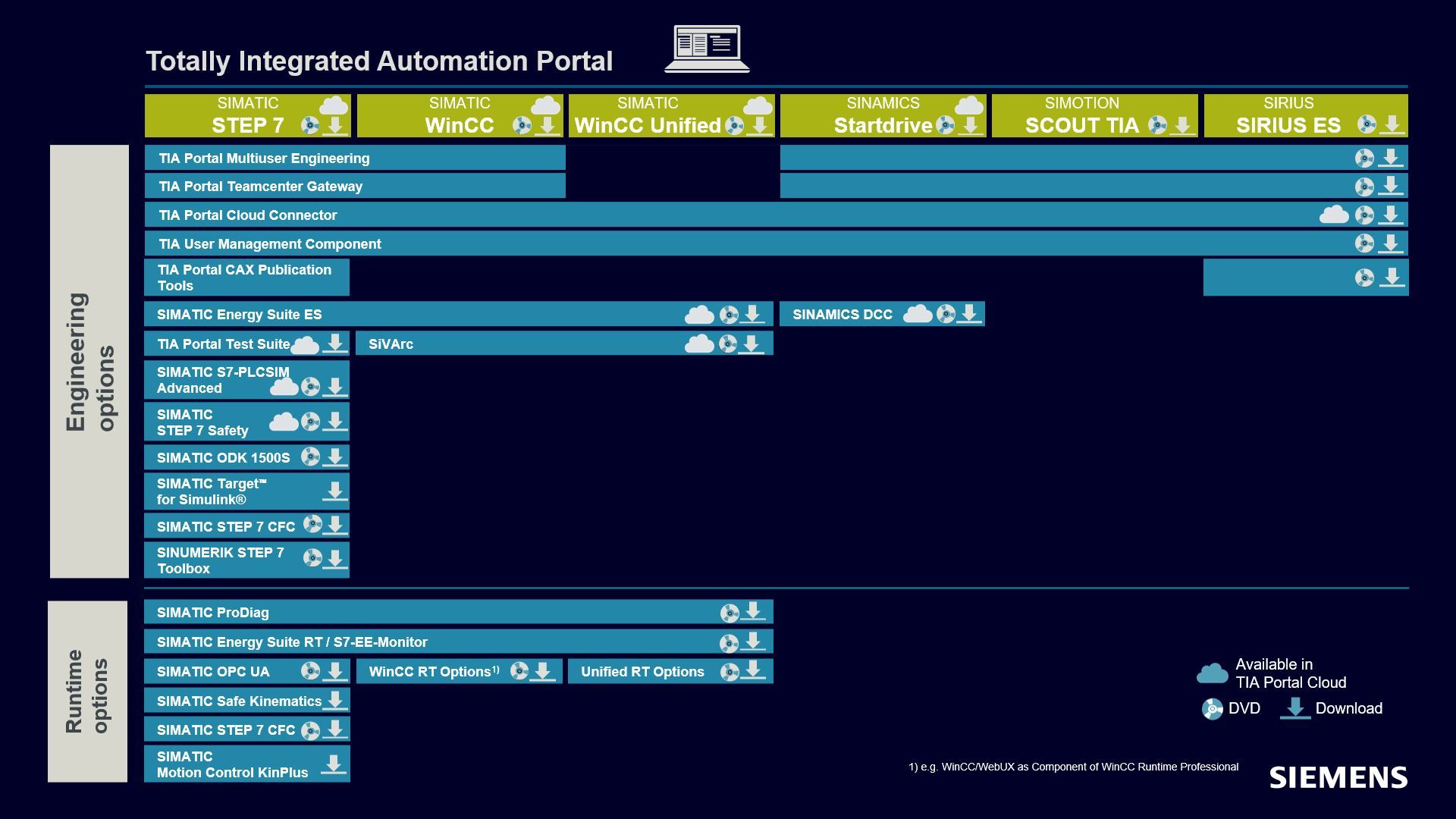Select the SIMOTION SCOUT TIA header tile
Screen dimensions: 1456x819
point(1094,115)
